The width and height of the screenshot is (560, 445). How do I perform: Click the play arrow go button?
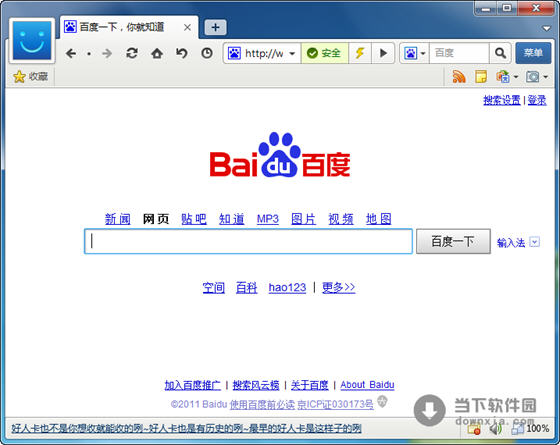[x=383, y=53]
